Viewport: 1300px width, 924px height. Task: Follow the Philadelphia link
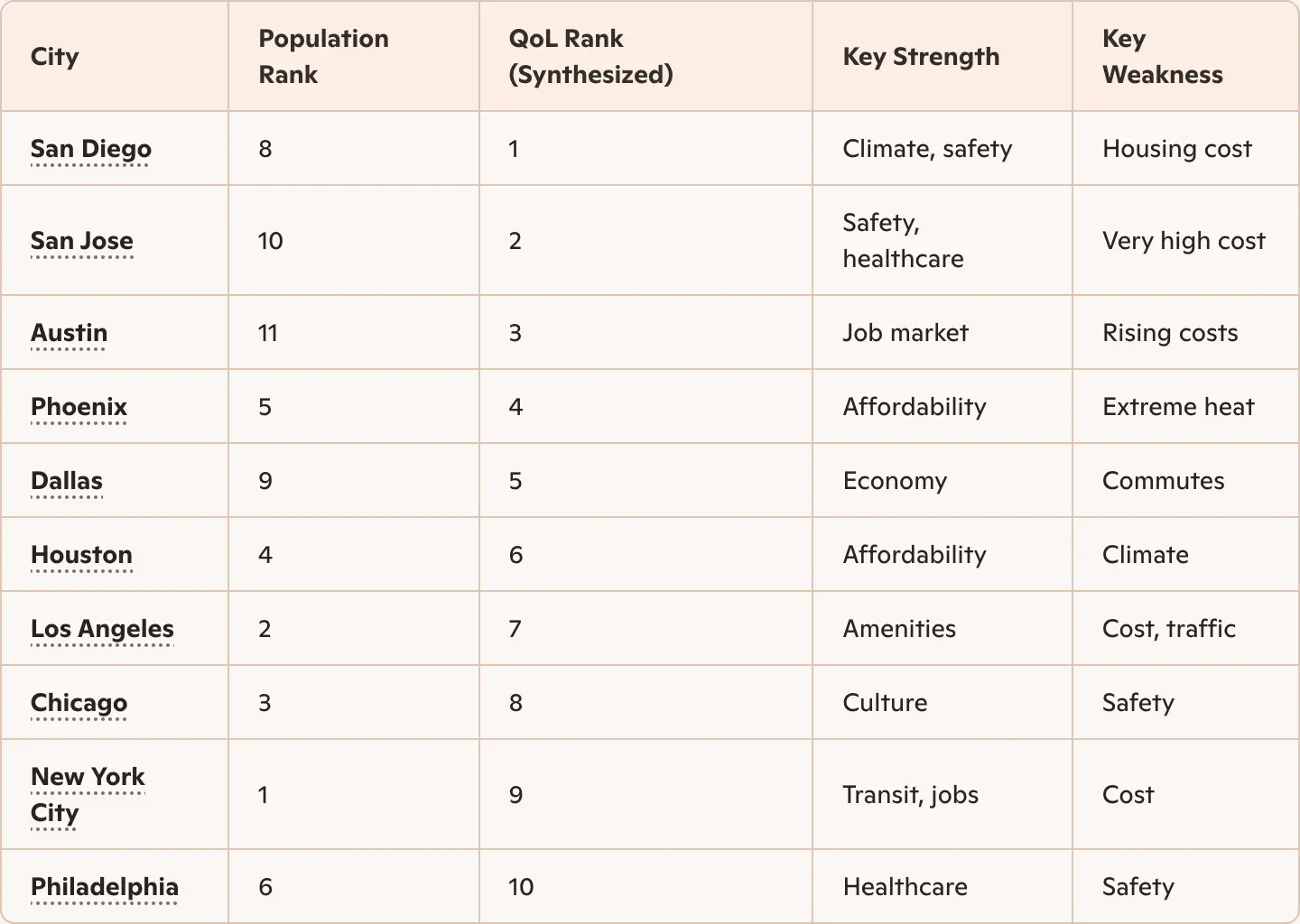(x=104, y=887)
